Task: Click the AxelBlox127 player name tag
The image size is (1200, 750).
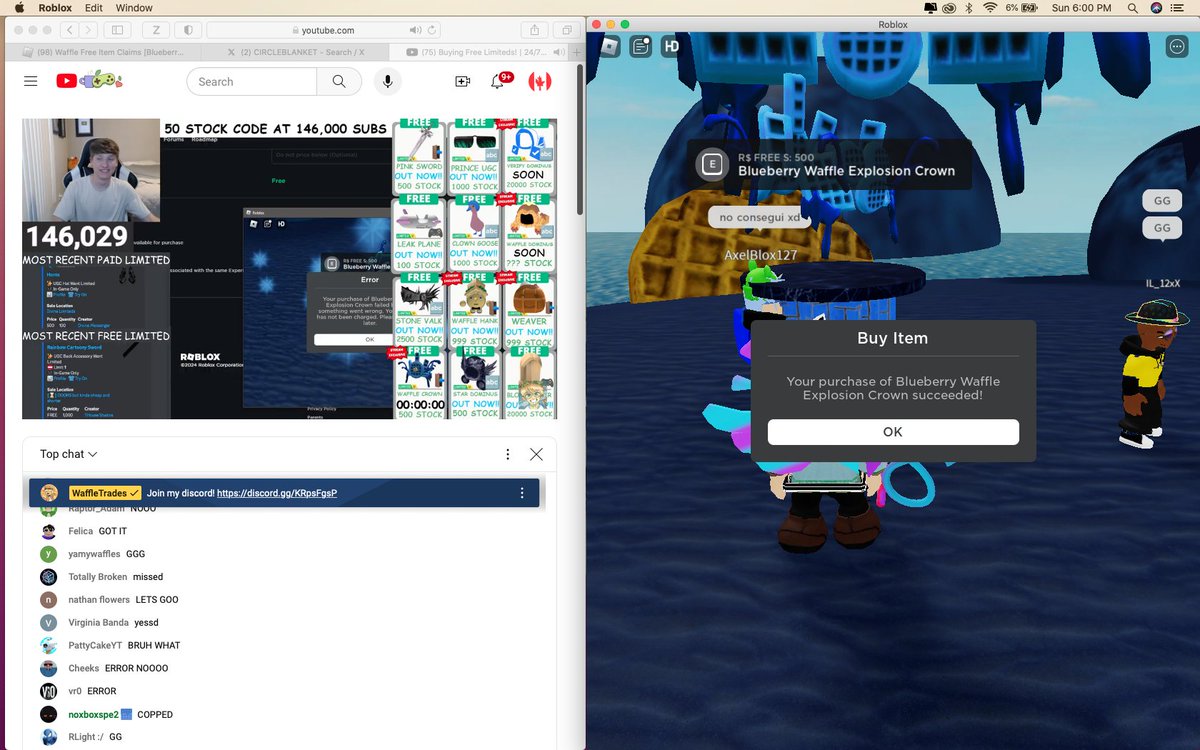Action: 761,255
